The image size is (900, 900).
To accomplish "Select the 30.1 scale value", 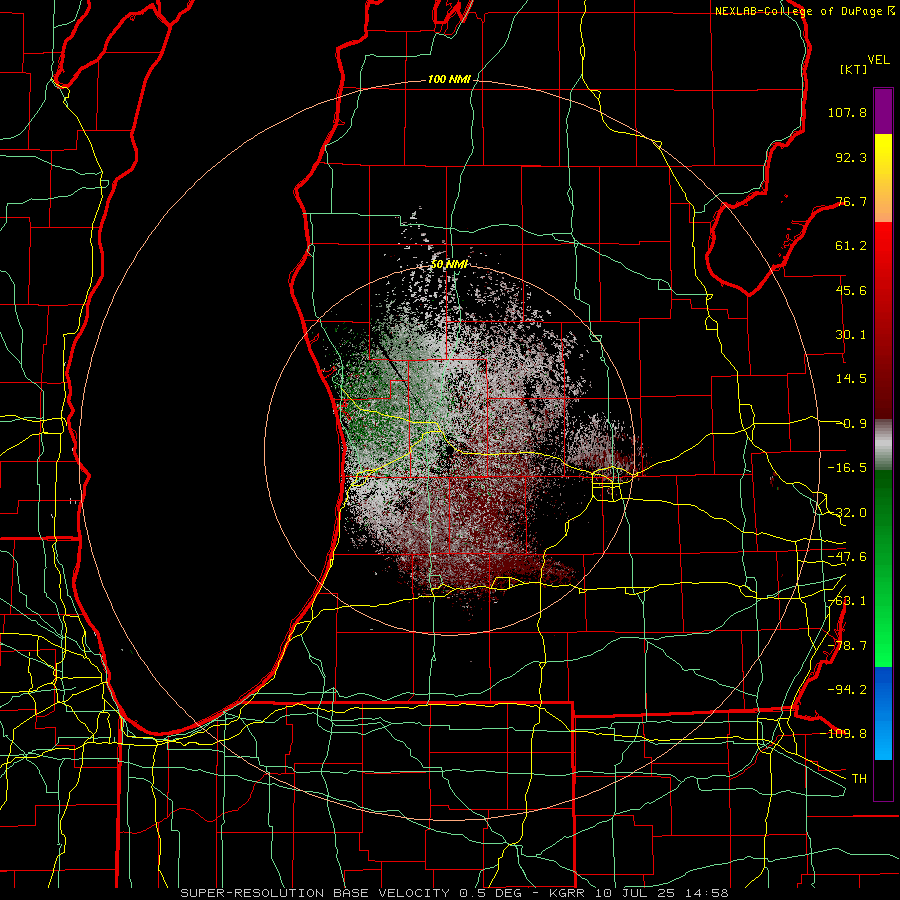I will pos(851,335).
